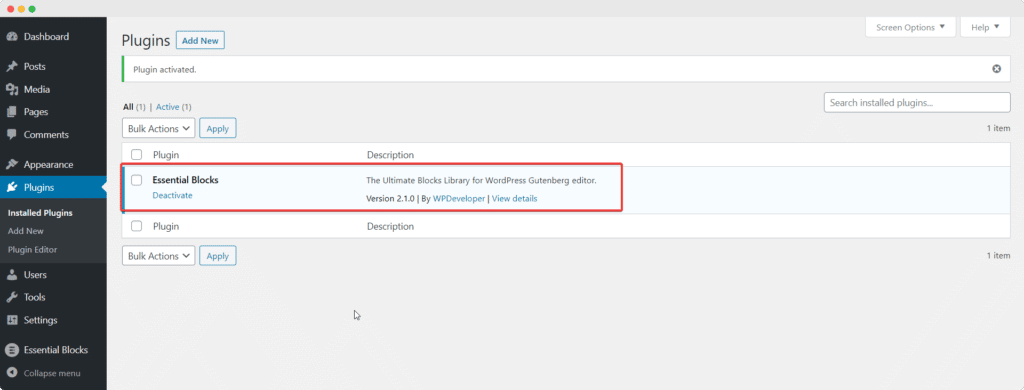Deactivate the Essential Blocks plugin
1024x390 pixels.
point(172,195)
